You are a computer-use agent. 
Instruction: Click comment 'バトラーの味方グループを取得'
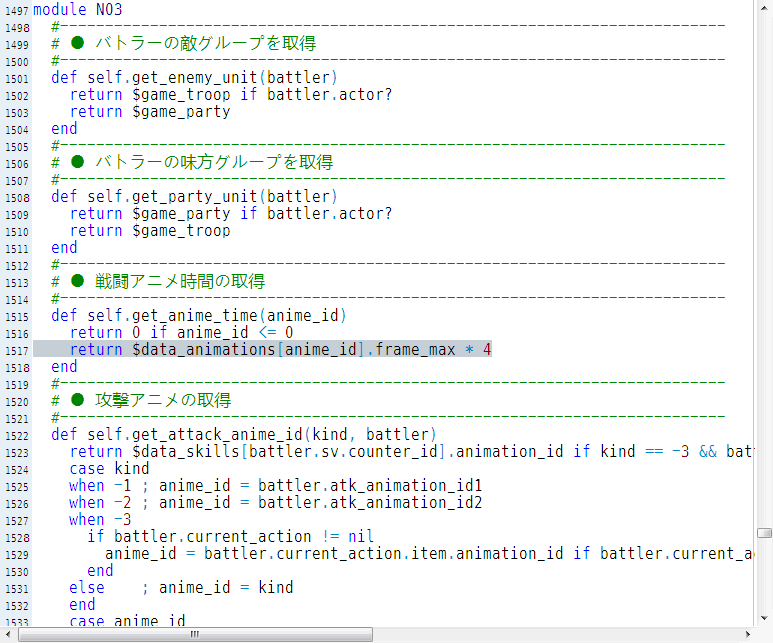tap(214, 162)
